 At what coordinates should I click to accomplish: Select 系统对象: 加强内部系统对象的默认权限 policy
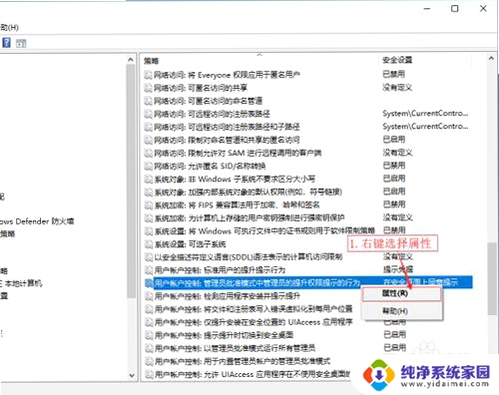point(248,192)
